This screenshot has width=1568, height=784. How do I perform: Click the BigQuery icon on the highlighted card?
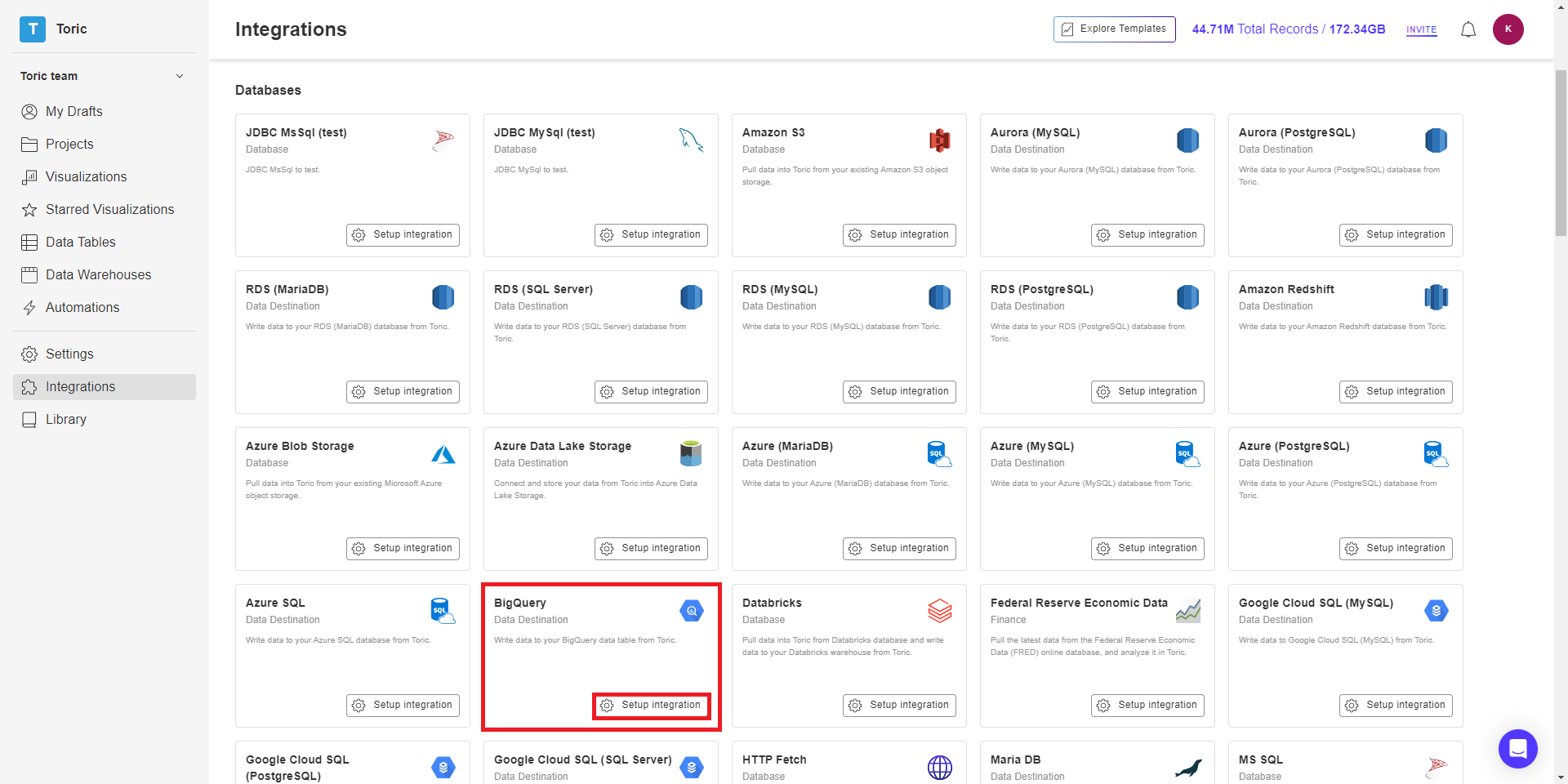coord(692,610)
